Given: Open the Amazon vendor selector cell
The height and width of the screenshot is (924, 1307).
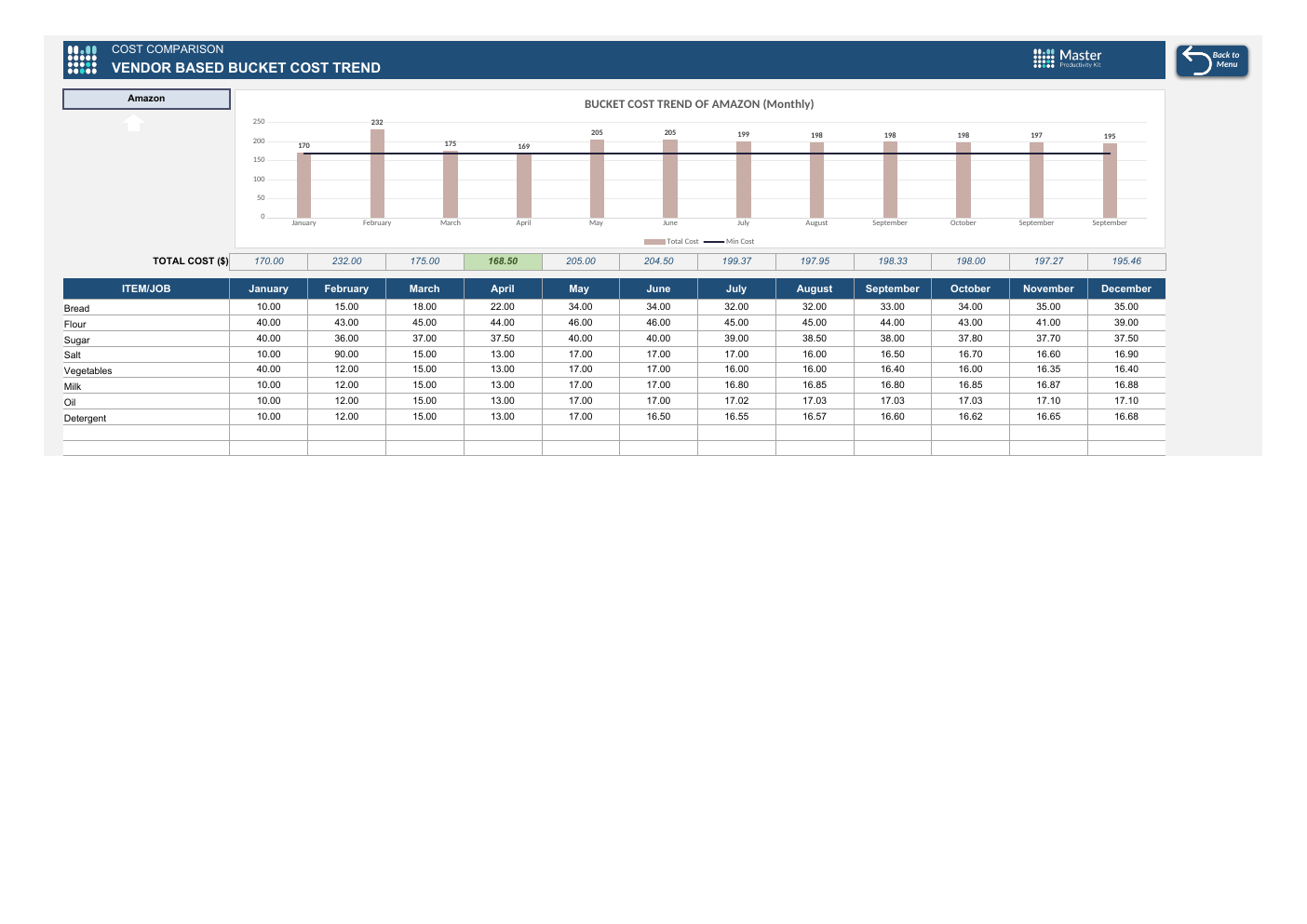Looking at the screenshot, I should [x=146, y=99].
